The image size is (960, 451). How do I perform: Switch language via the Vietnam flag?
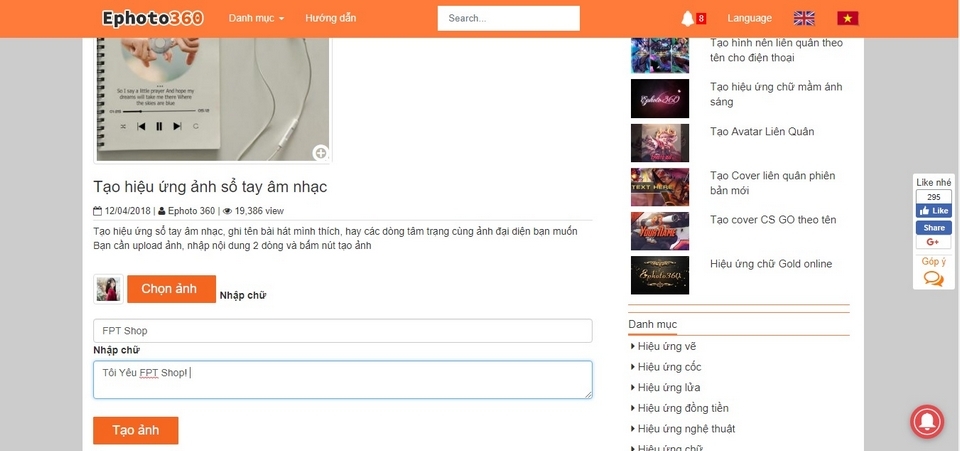point(847,18)
